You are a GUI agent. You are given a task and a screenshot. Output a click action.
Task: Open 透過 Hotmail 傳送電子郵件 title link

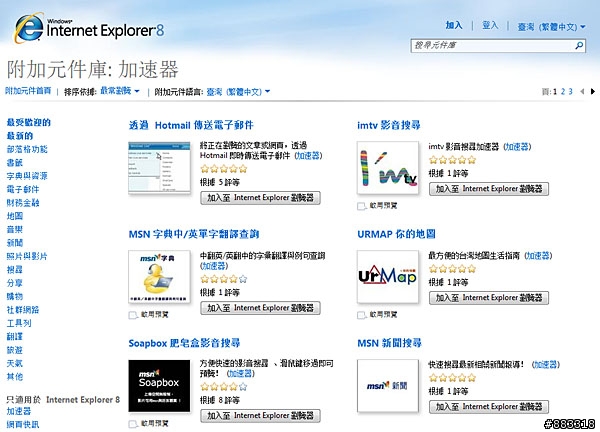pyautogui.click(x=191, y=125)
